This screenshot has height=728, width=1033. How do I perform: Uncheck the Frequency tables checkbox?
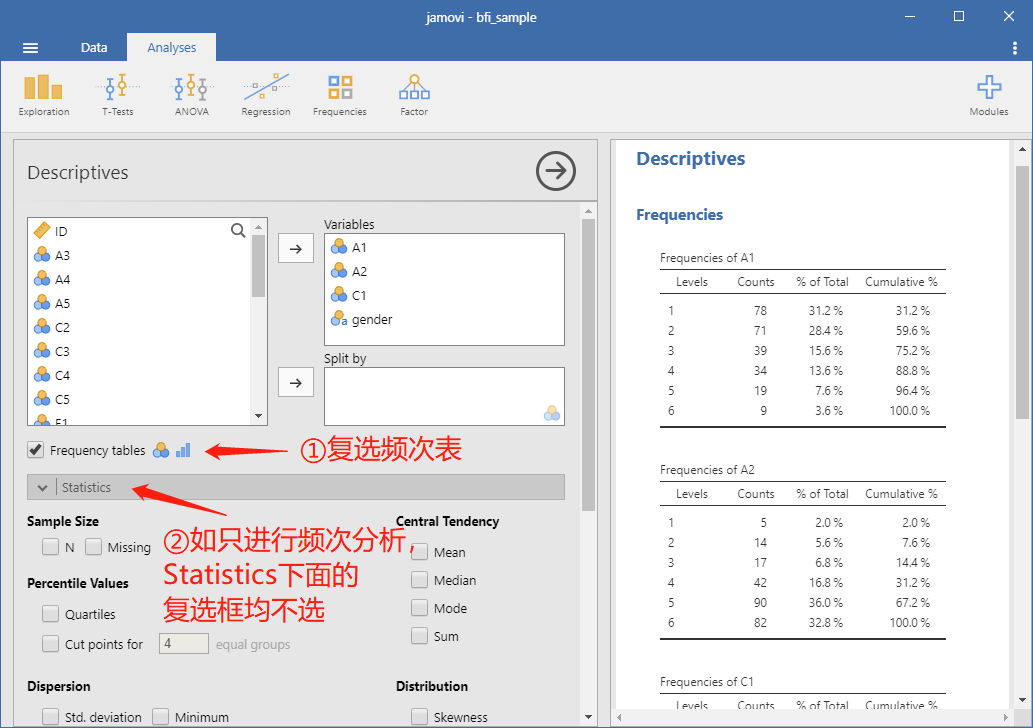(x=36, y=450)
